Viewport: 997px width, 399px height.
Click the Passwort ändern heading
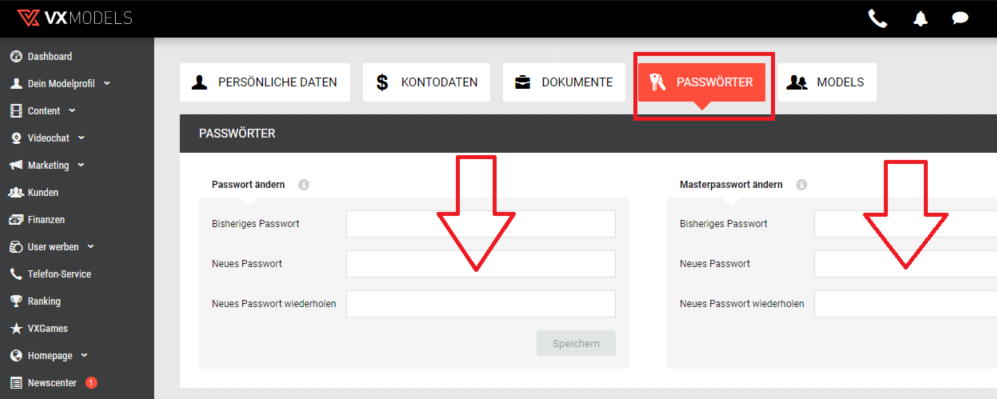pos(248,185)
